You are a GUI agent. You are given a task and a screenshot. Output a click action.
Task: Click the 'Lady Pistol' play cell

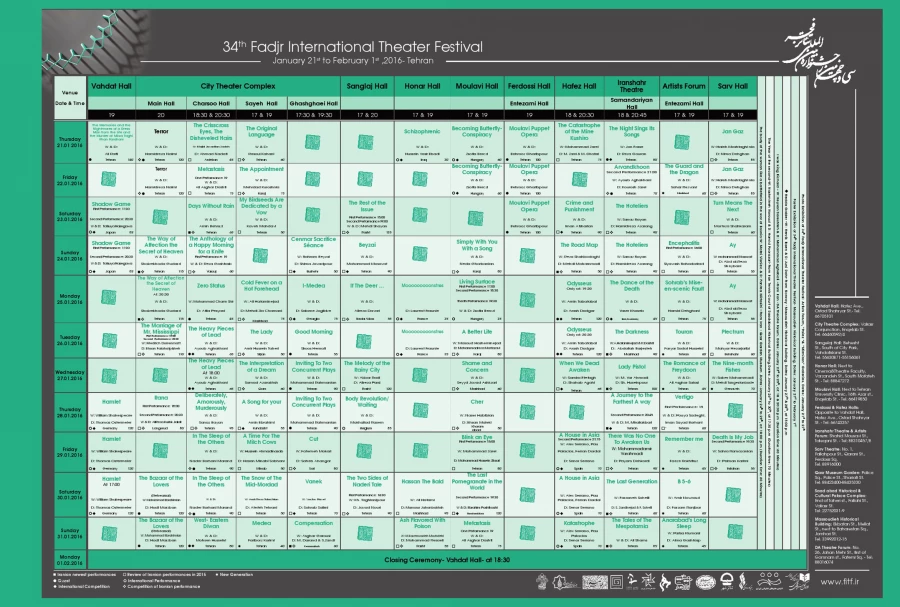coord(631,375)
